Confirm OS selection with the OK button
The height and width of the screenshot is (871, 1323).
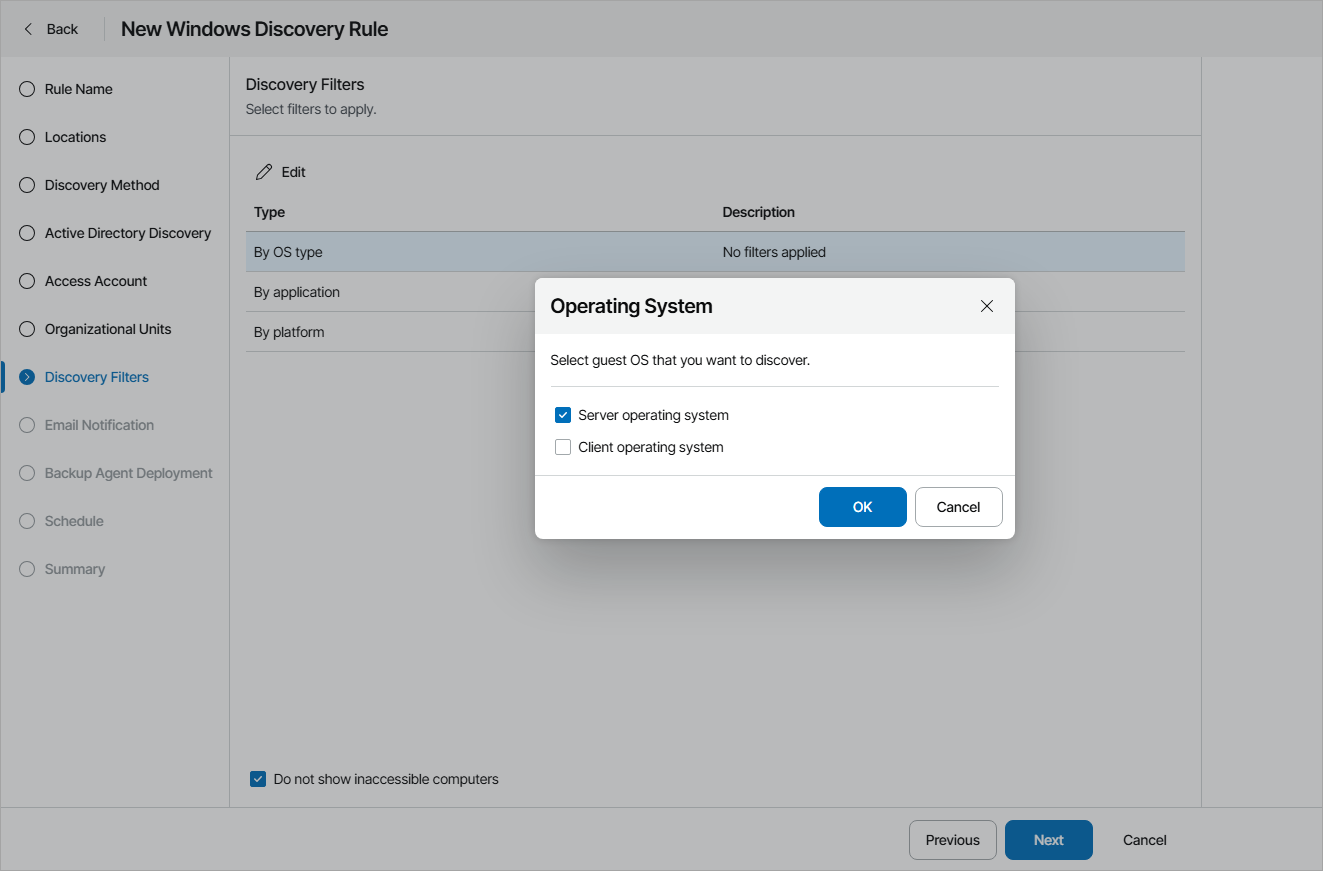(x=862, y=507)
